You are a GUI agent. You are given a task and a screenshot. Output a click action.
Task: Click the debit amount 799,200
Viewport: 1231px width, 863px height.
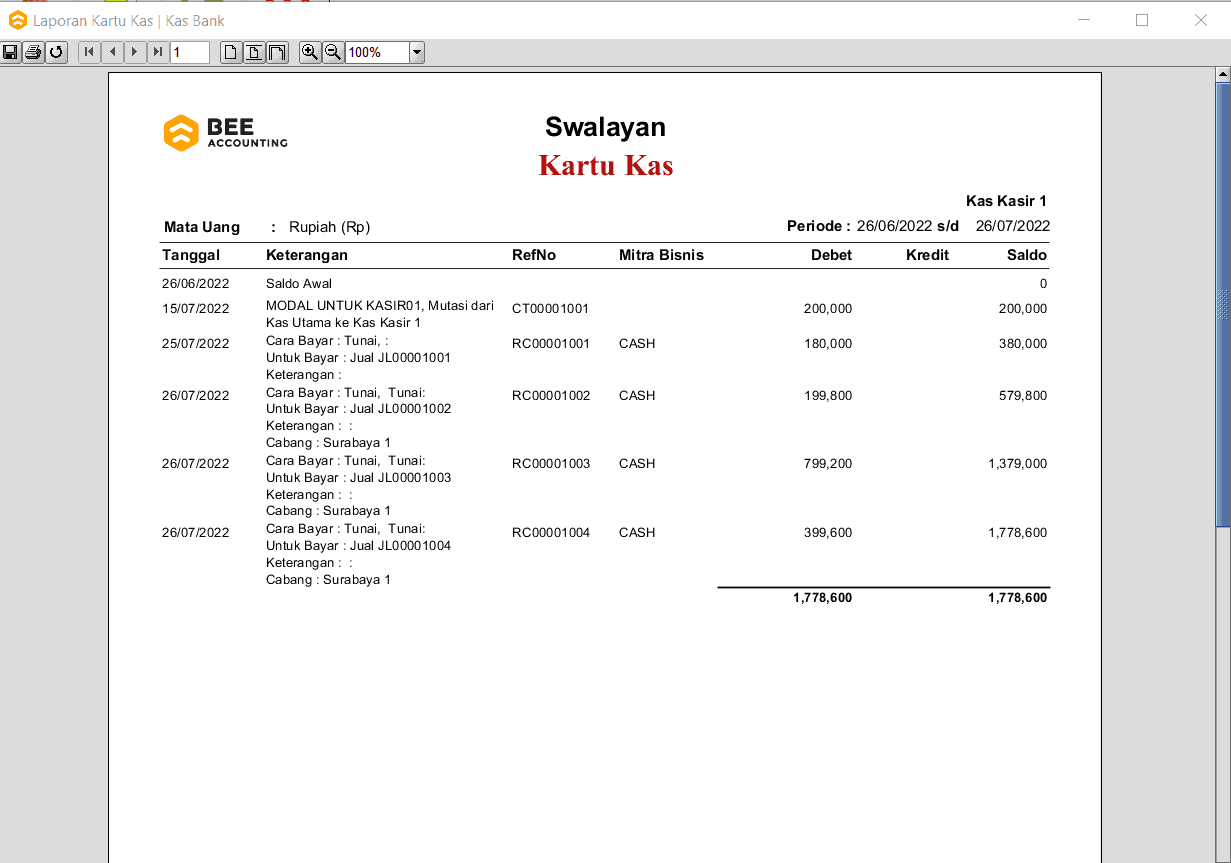(x=828, y=464)
